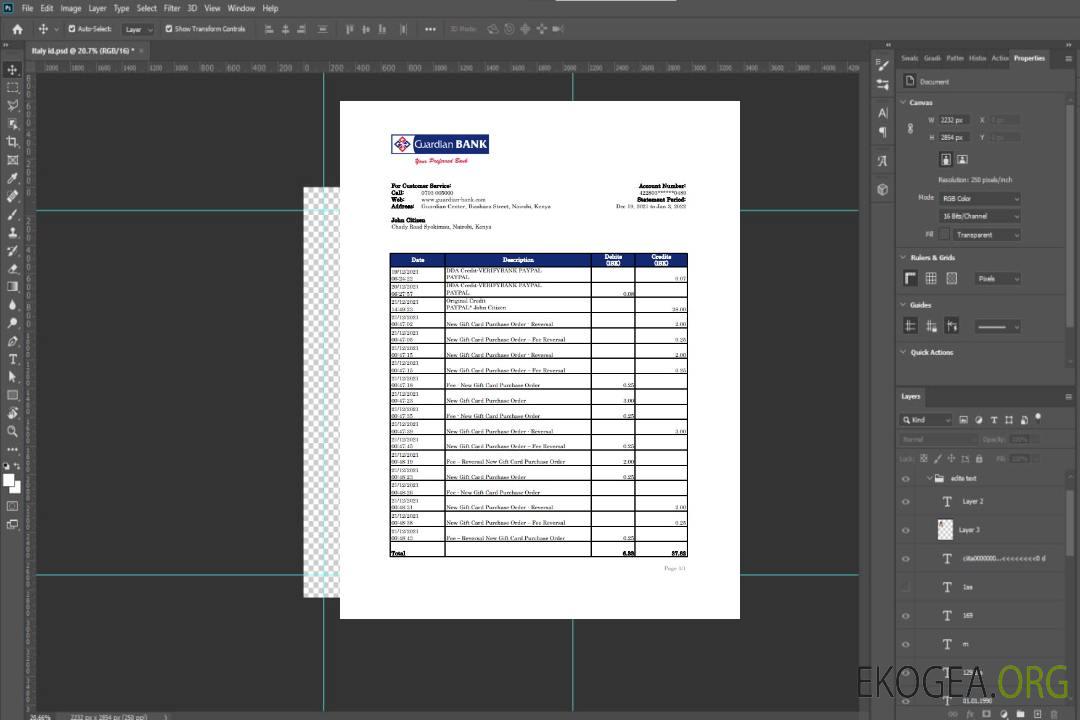
Task: Click the foreground color swatch
Action: point(8,480)
